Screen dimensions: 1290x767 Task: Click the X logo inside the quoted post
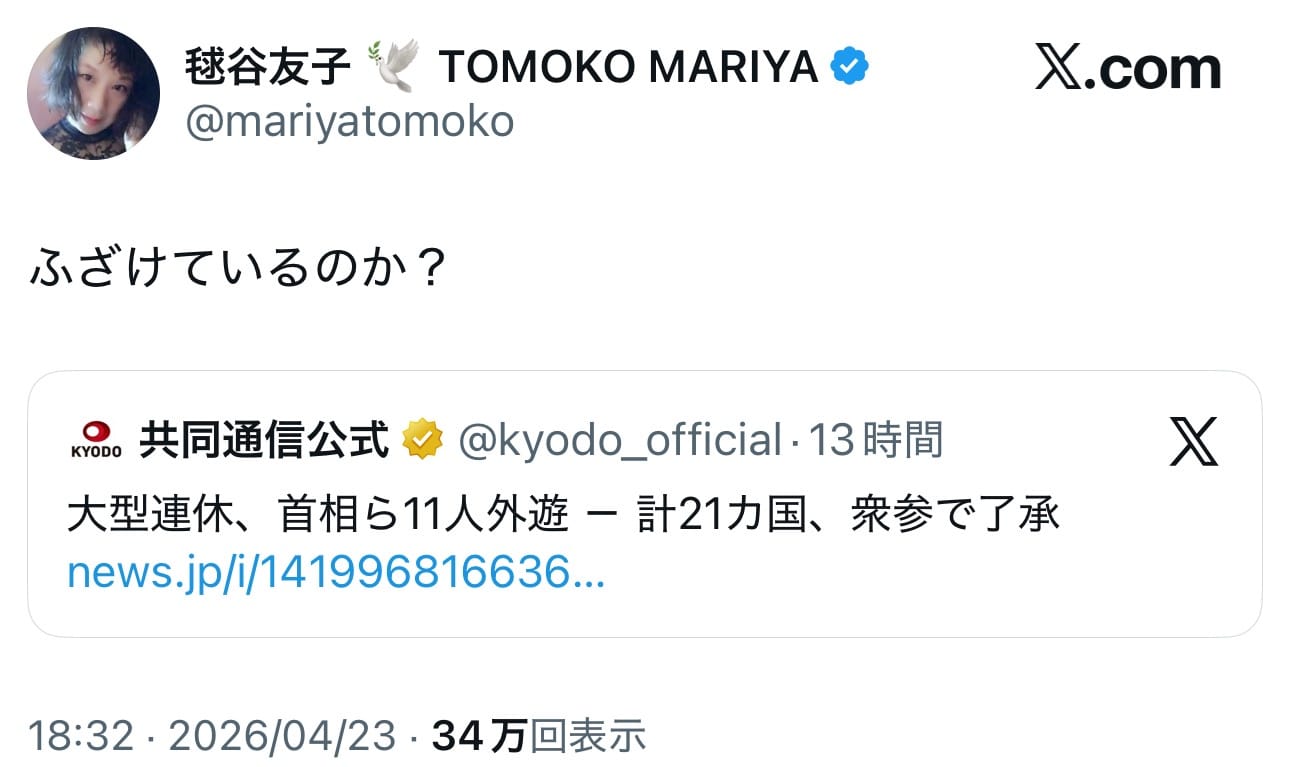click(1193, 441)
